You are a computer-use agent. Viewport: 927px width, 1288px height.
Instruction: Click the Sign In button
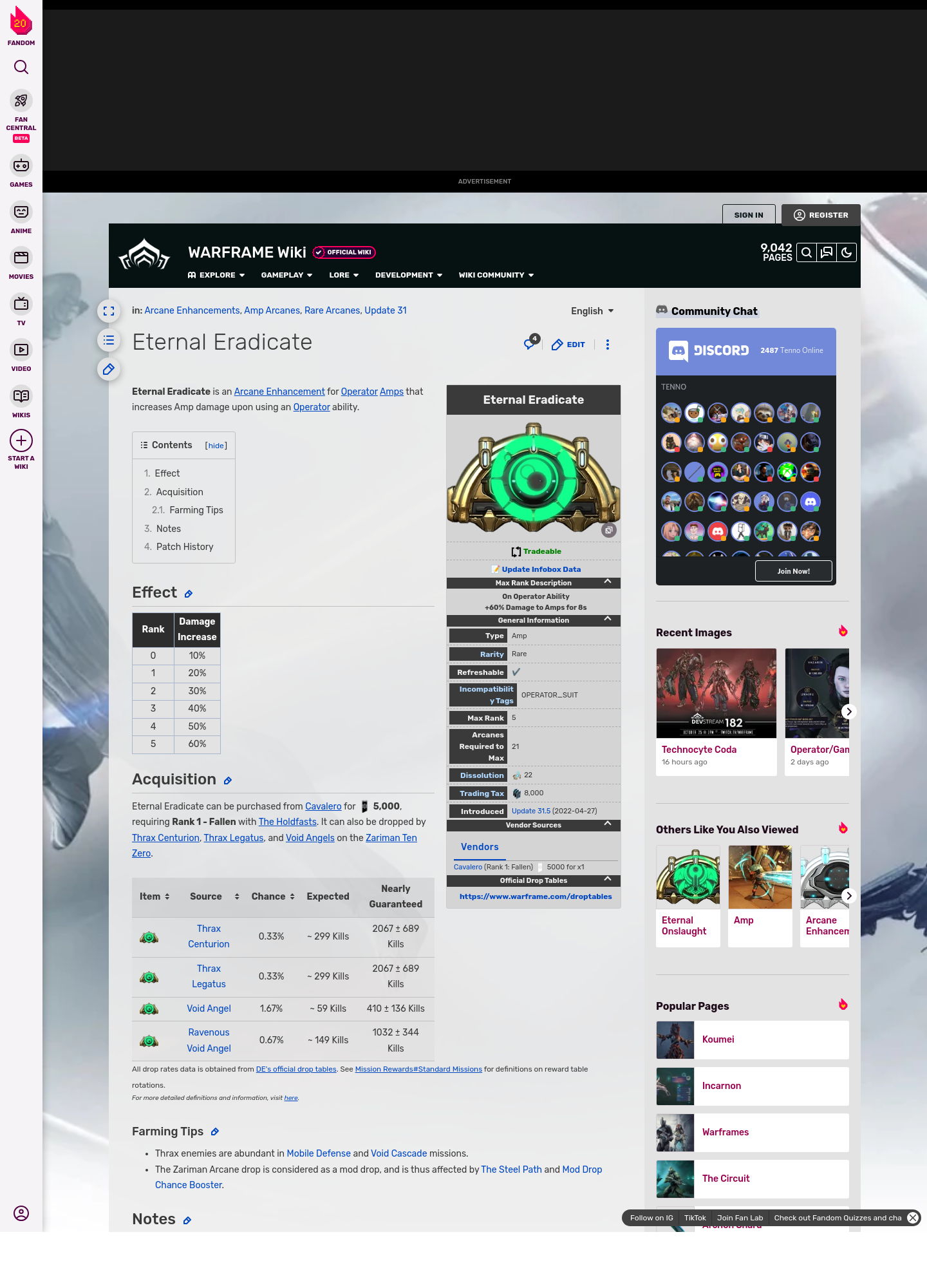tap(749, 215)
